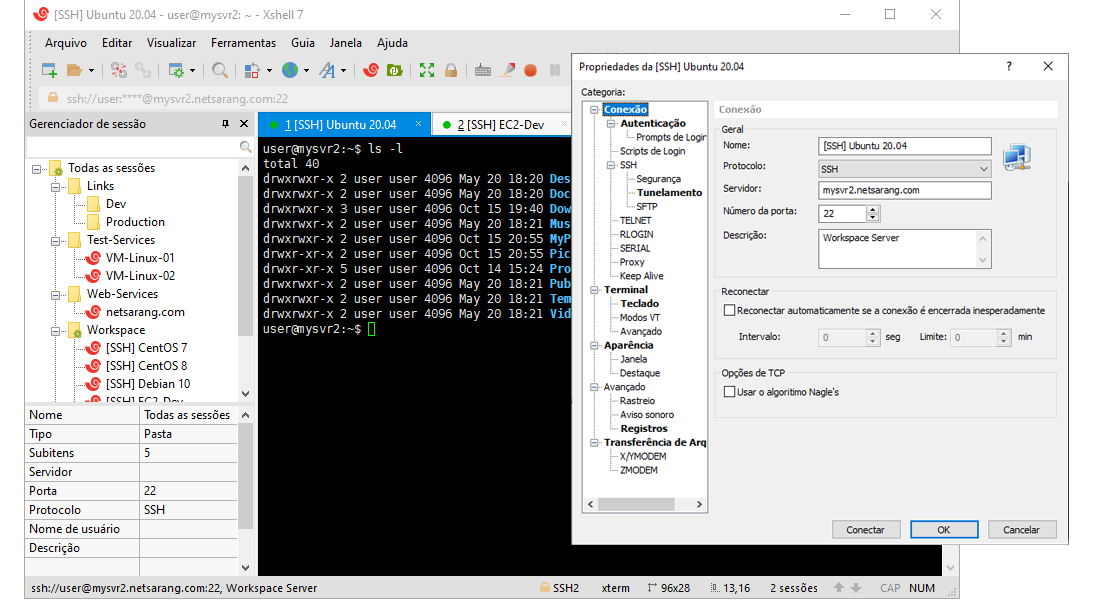The height and width of the screenshot is (600, 1100).
Task: Click the Find magnifier toolbar icon
Action: [220, 70]
